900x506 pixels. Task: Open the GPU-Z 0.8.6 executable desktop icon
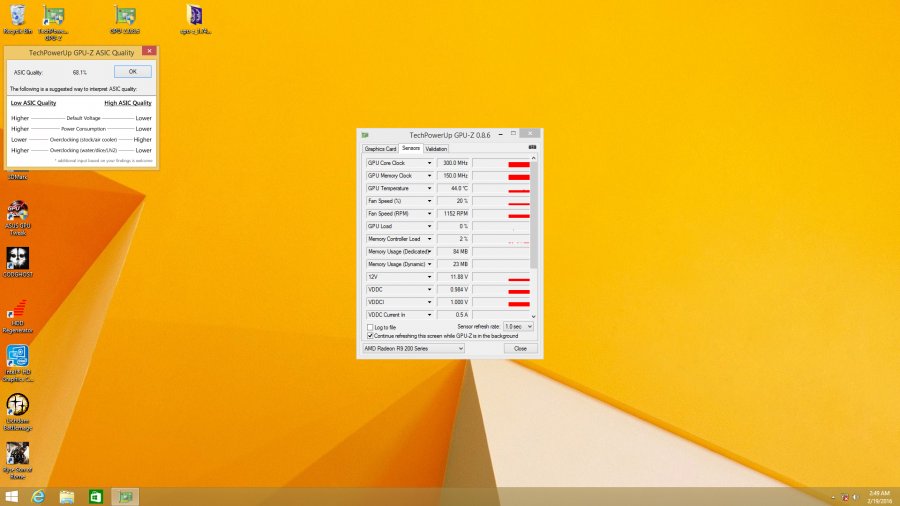coord(125,20)
